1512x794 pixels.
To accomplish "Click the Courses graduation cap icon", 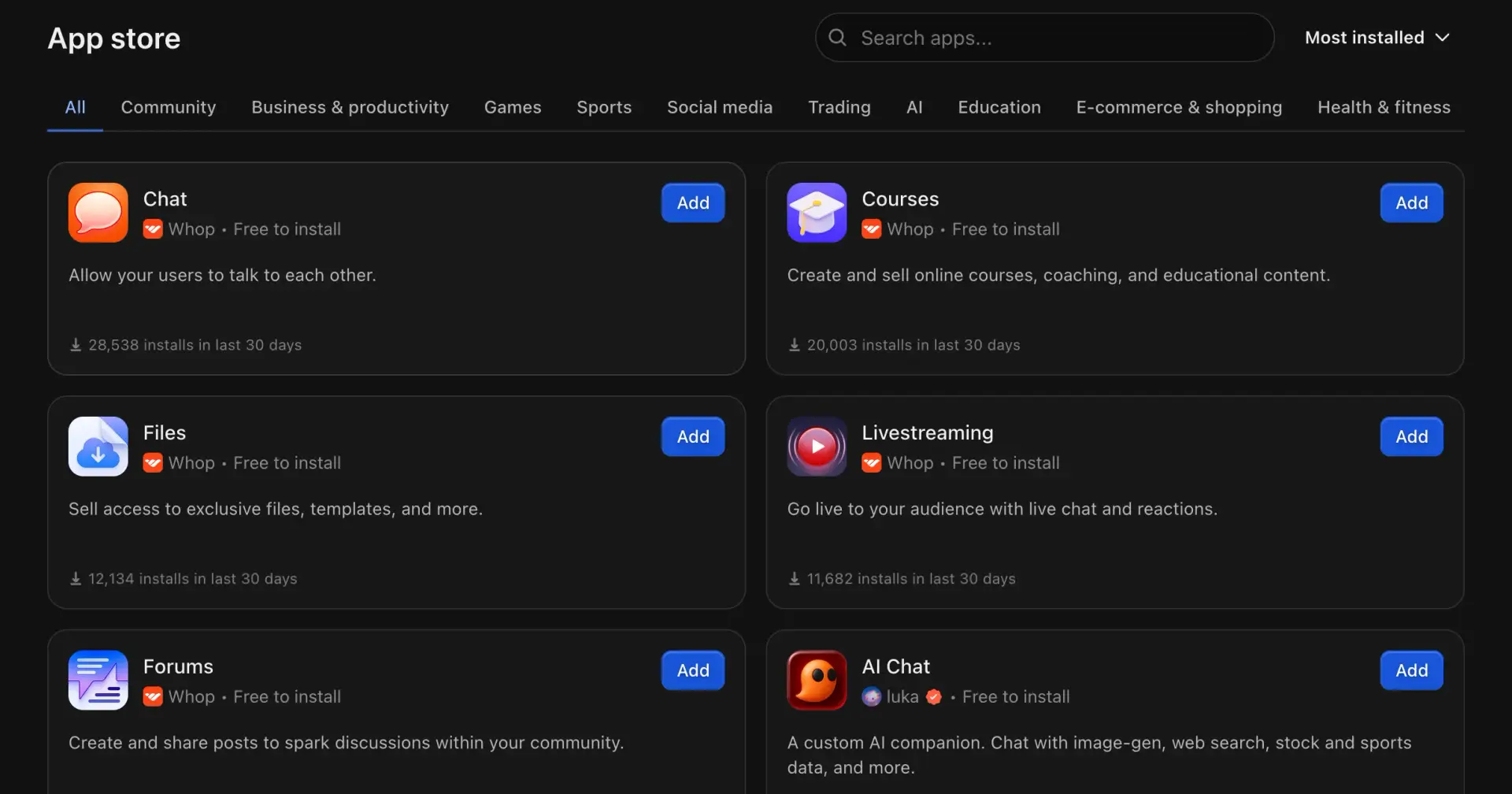I will coord(817,212).
